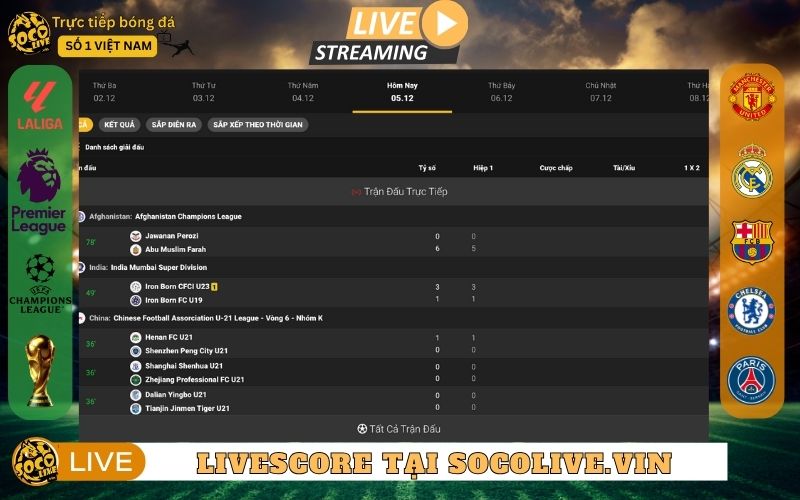Select the Hôm Nay 05.12 tab
The image size is (800, 500).
[x=402, y=92]
